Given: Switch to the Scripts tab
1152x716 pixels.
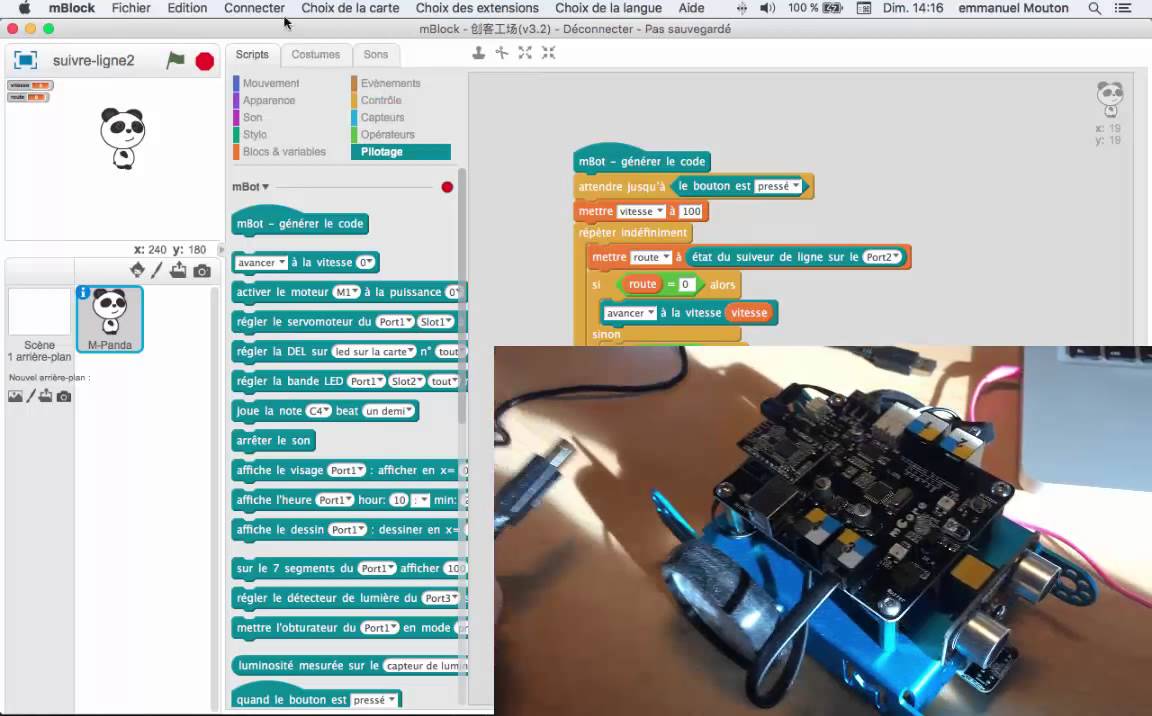Looking at the screenshot, I should (252, 54).
